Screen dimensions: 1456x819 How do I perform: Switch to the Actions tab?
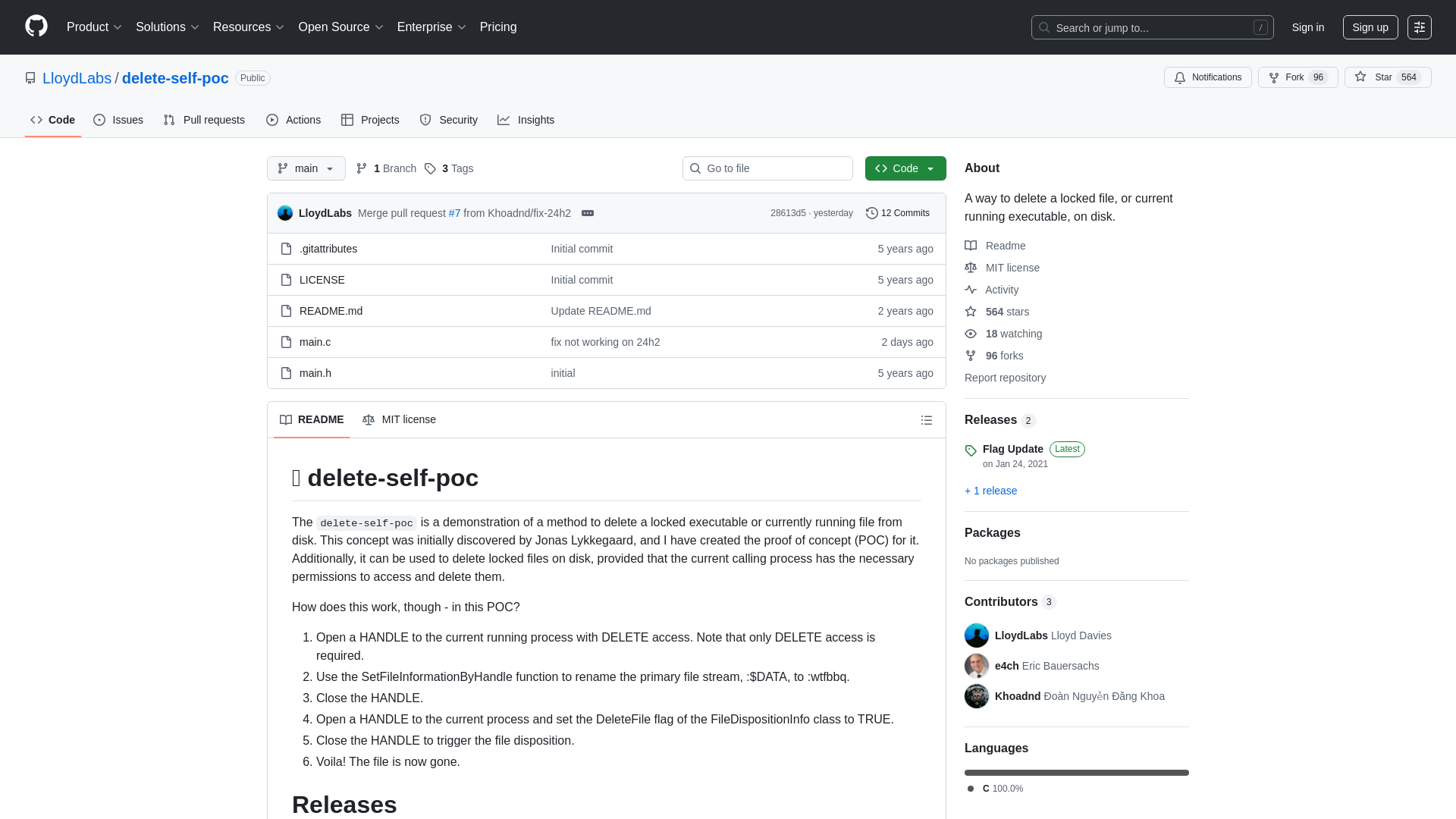[293, 120]
